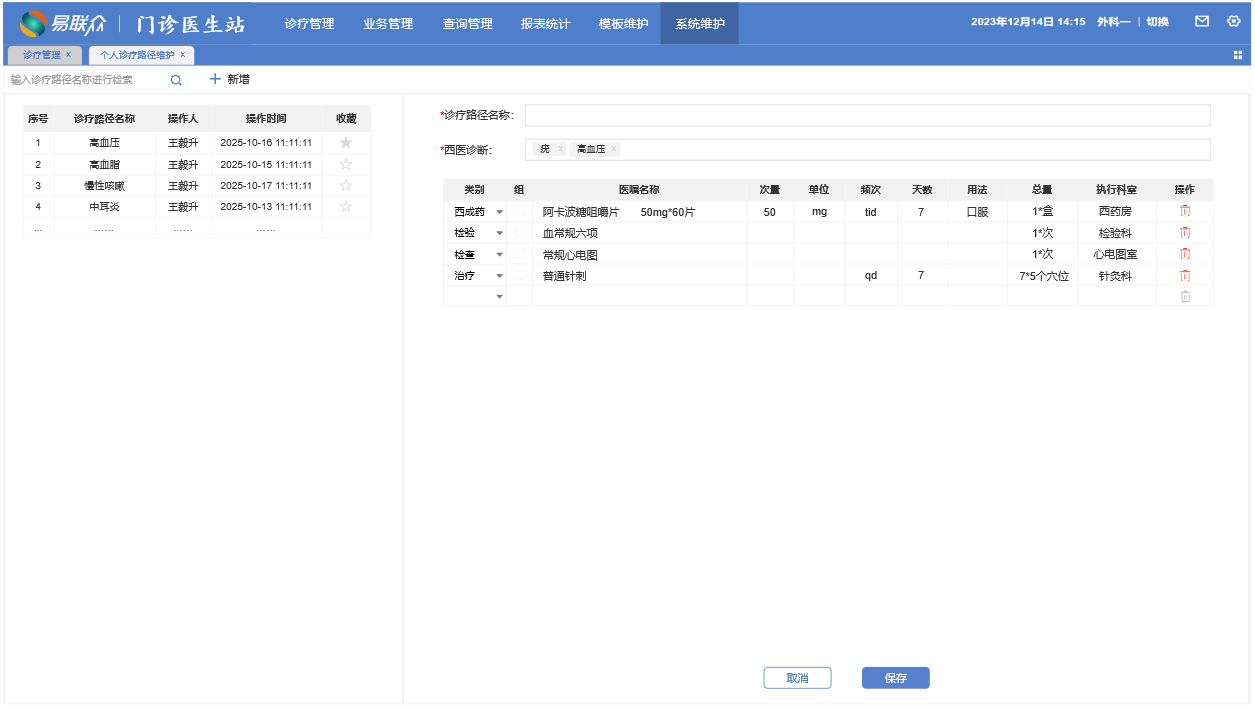The image size is (1255, 708).
Task: Click the 2025-10-17 11:11:11 time cell
Action: coord(266,185)
